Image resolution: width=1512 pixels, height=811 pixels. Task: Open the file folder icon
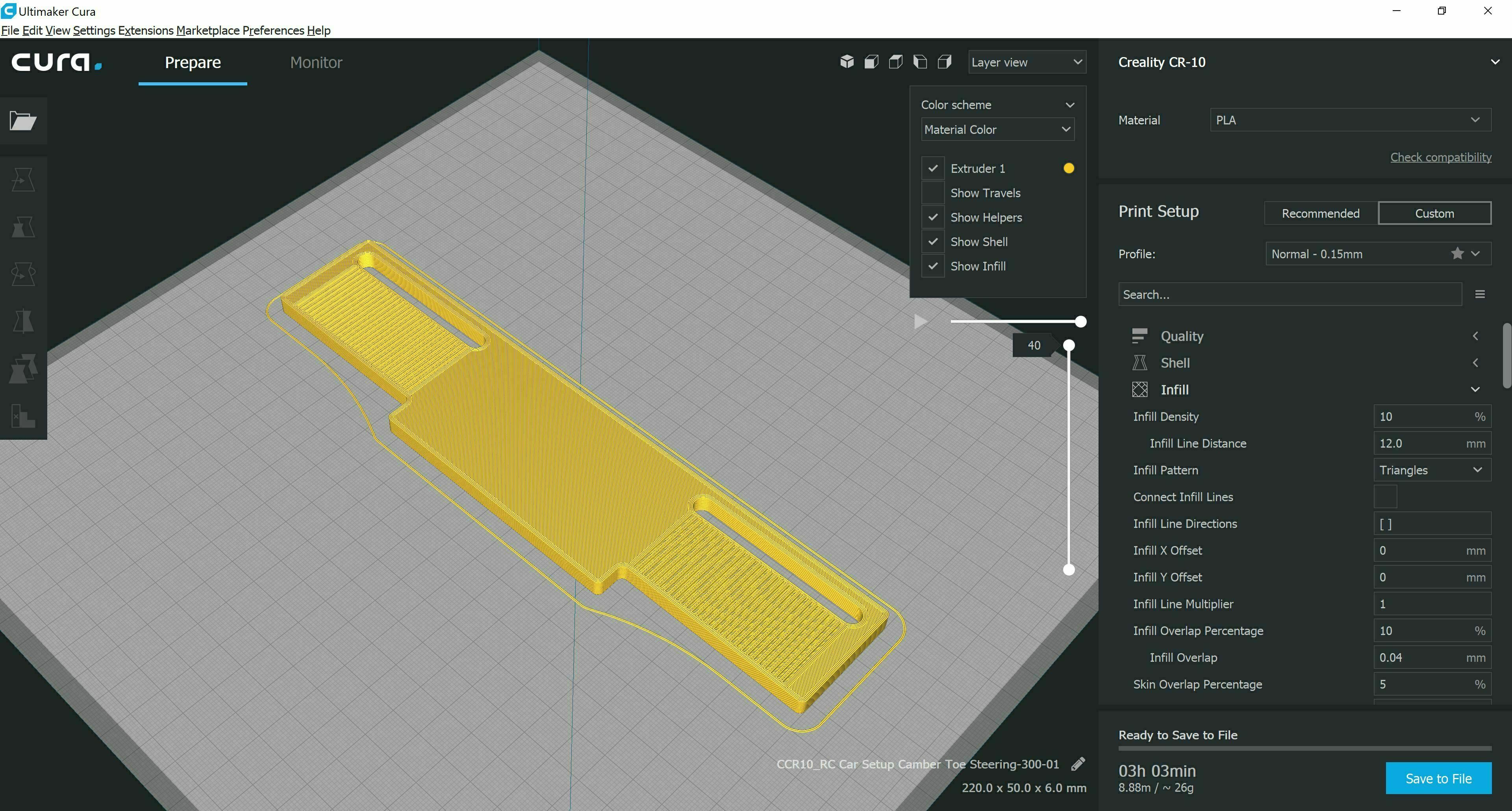click(x=23, y=121)
